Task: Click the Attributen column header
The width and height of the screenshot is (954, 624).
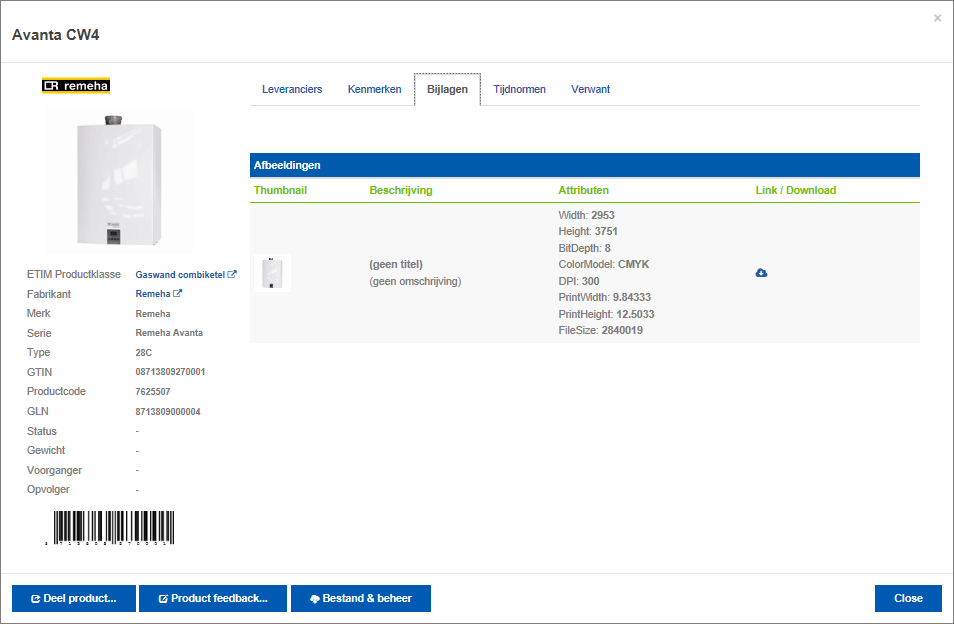Action: point(583,190)
